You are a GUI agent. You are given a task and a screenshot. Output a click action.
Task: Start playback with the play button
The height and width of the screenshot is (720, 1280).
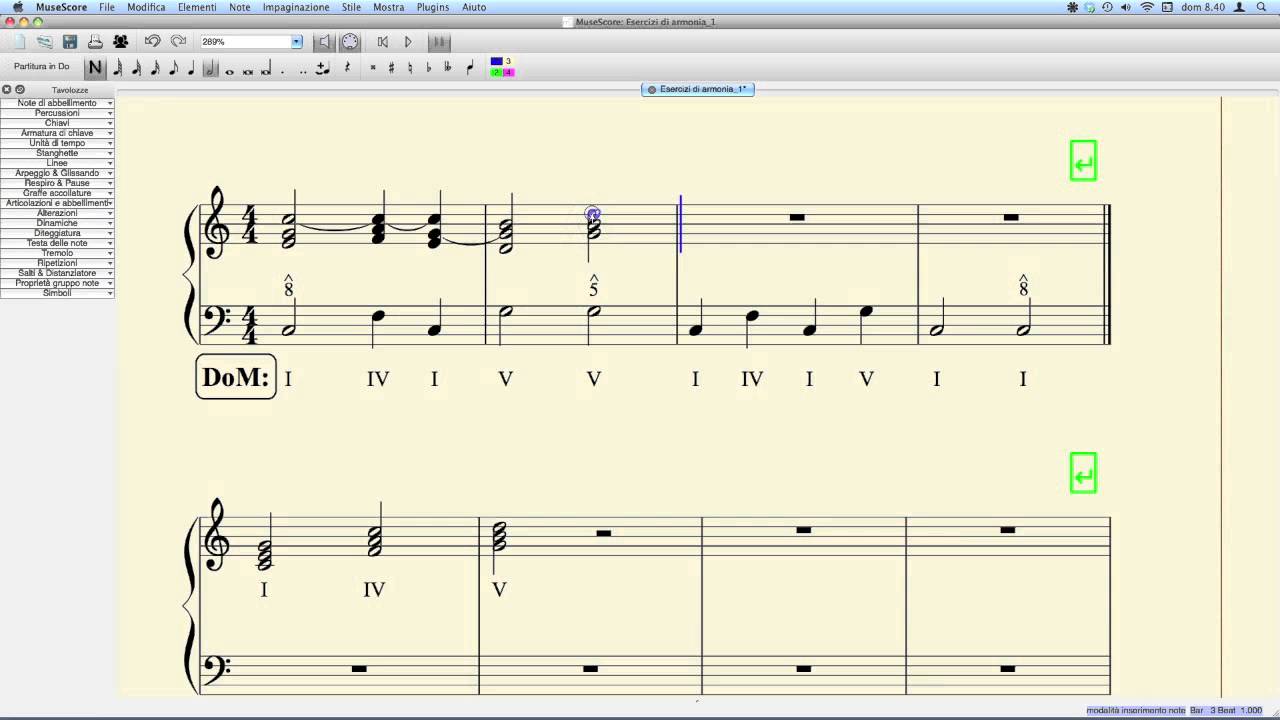click(x=408, y=42)
